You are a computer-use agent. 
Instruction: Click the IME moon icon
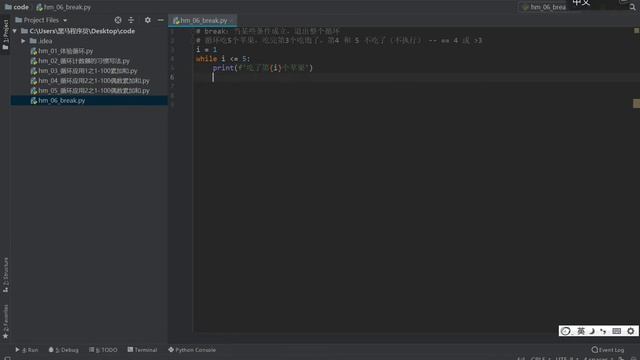[x=591, y=331]
